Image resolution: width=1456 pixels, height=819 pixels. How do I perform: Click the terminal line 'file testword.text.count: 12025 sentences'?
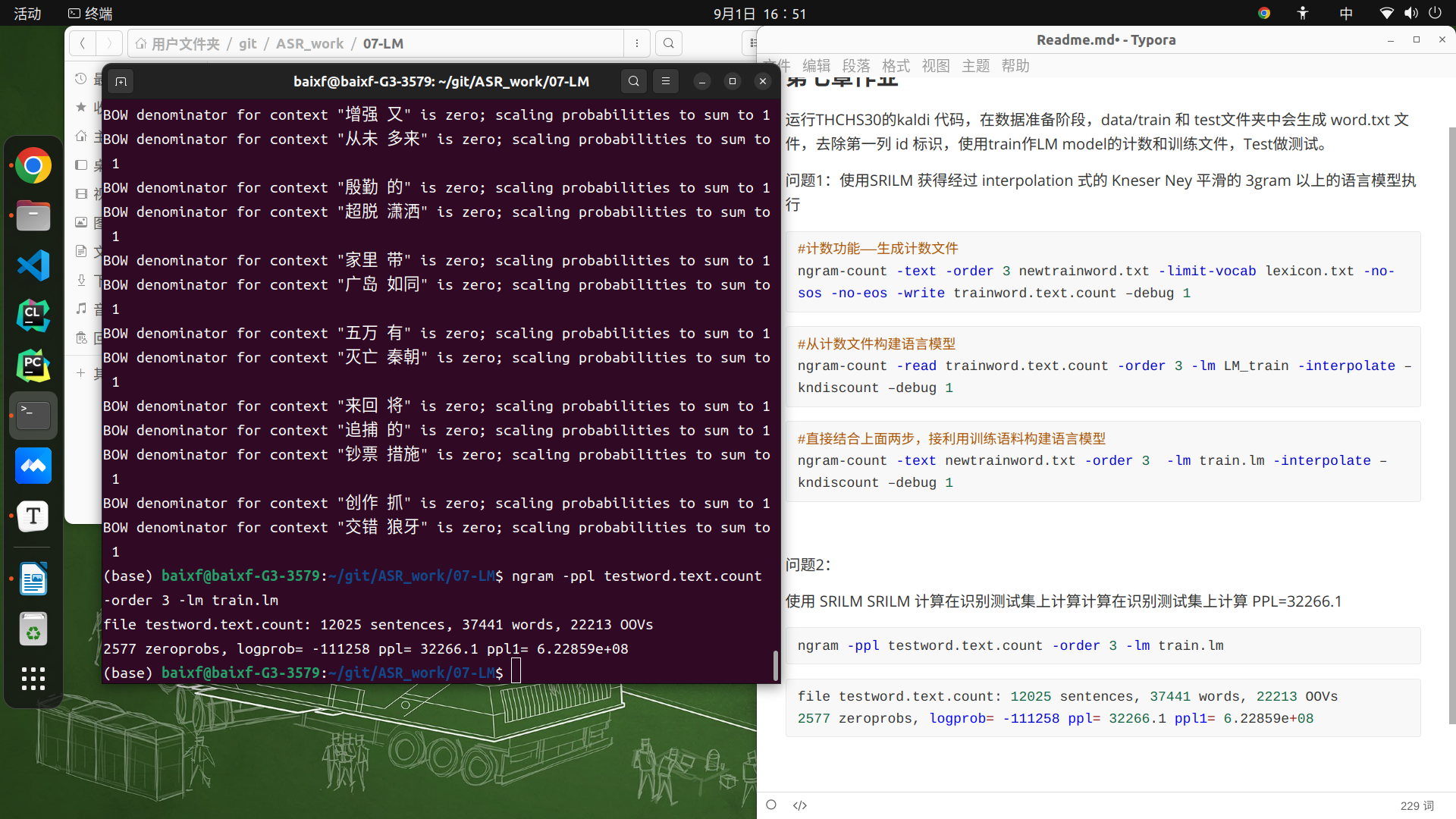point(378,624)
